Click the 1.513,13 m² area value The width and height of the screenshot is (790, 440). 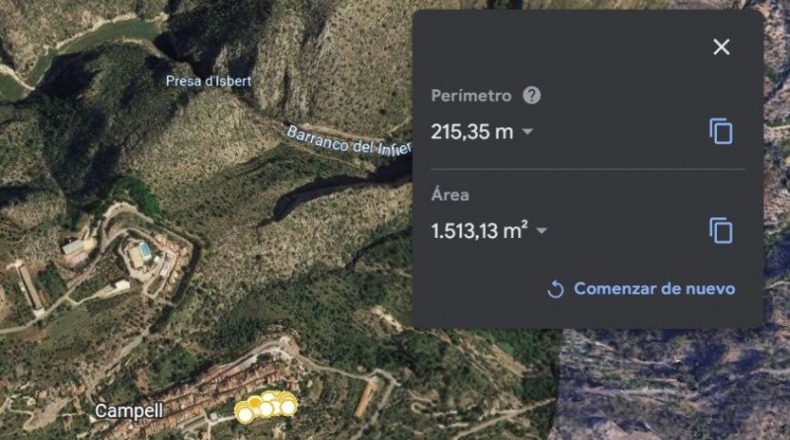480,231
